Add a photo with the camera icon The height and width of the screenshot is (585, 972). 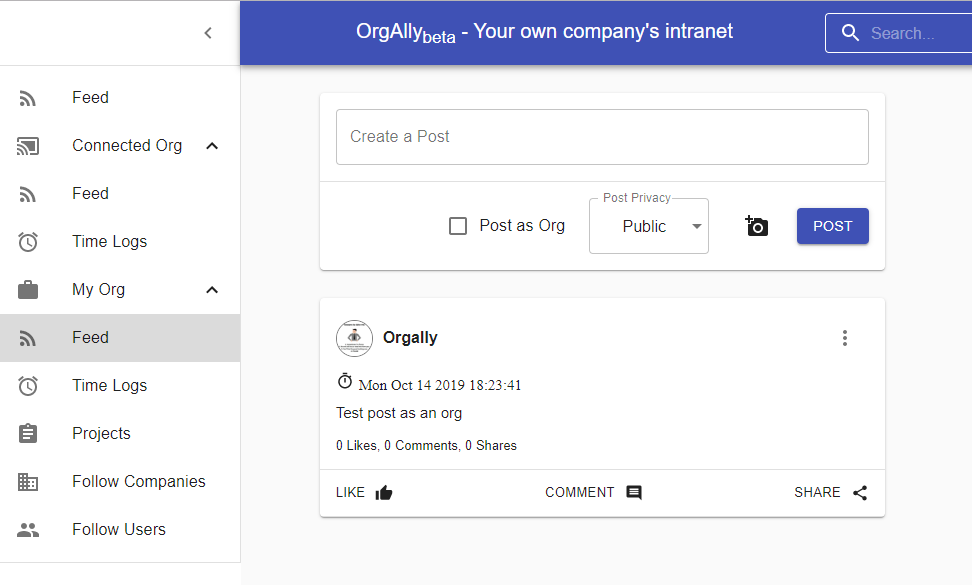click(756, 226)
